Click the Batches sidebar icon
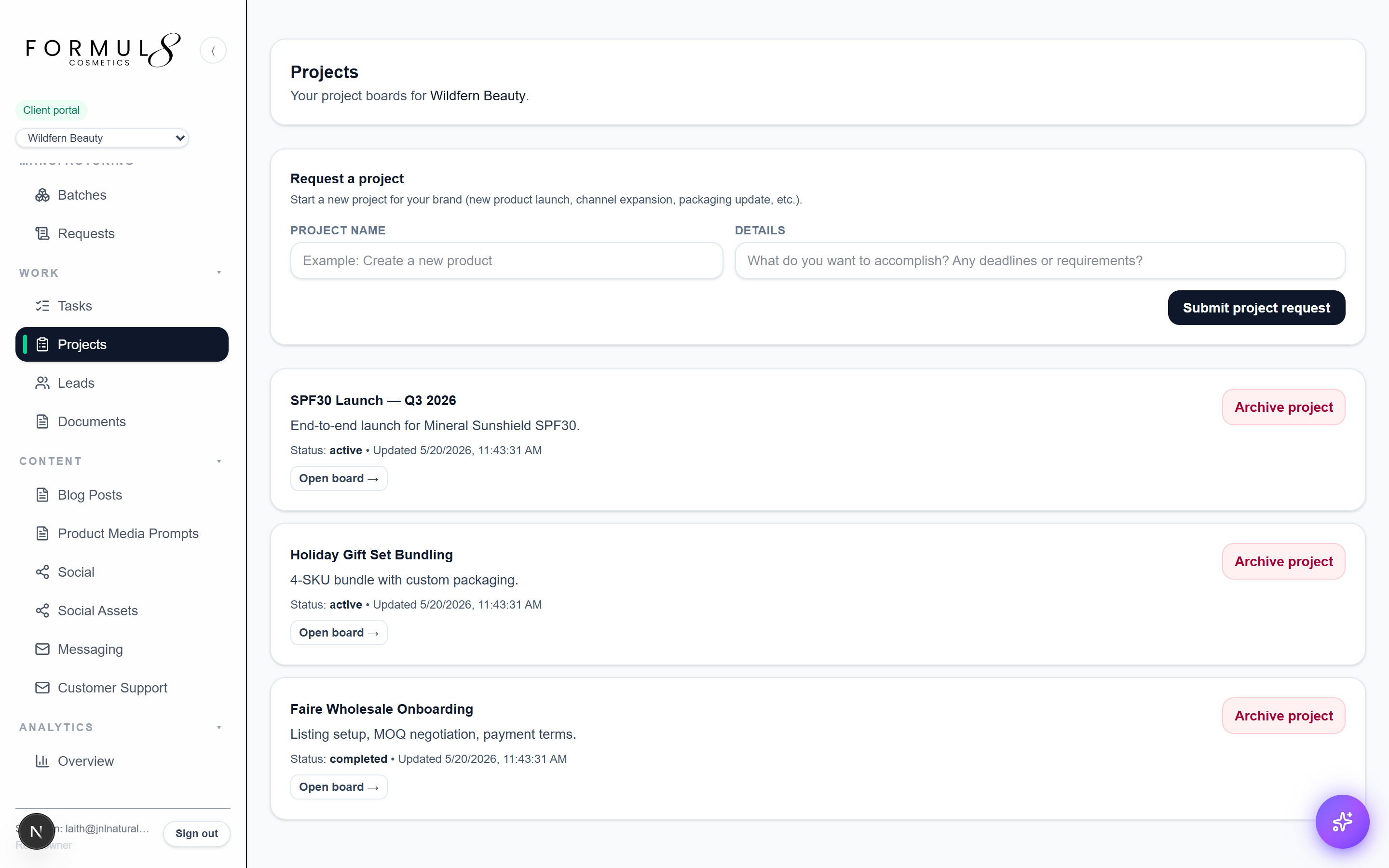 point(42,195)
